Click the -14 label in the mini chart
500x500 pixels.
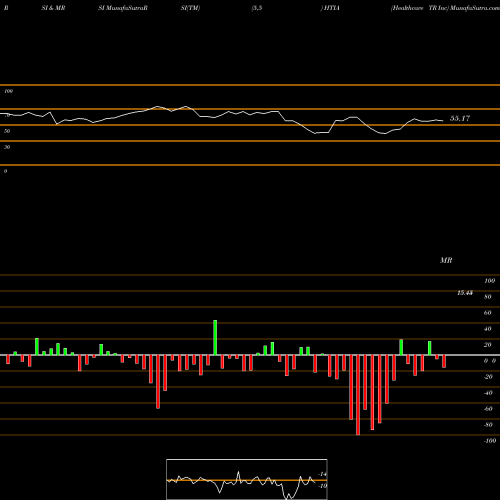[322, 474]
